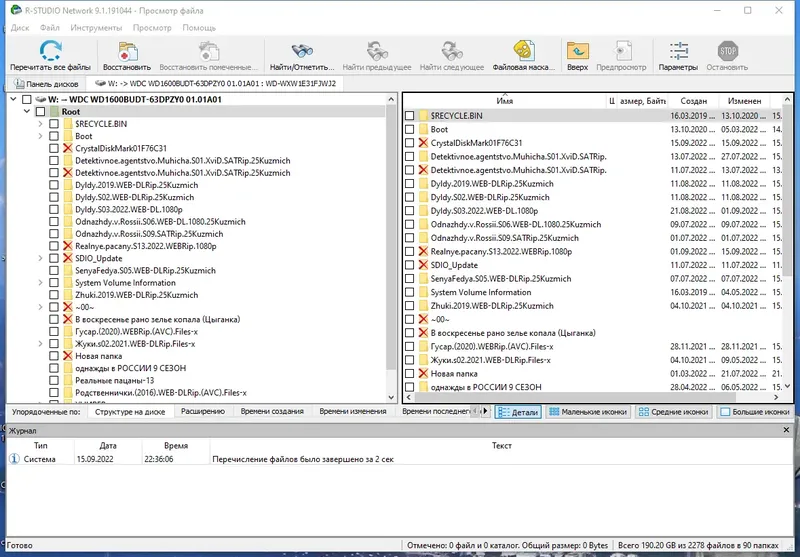
Task: Click Realnye.pacany deleted folder icon in right list
Action: click(x=423, y=251)
